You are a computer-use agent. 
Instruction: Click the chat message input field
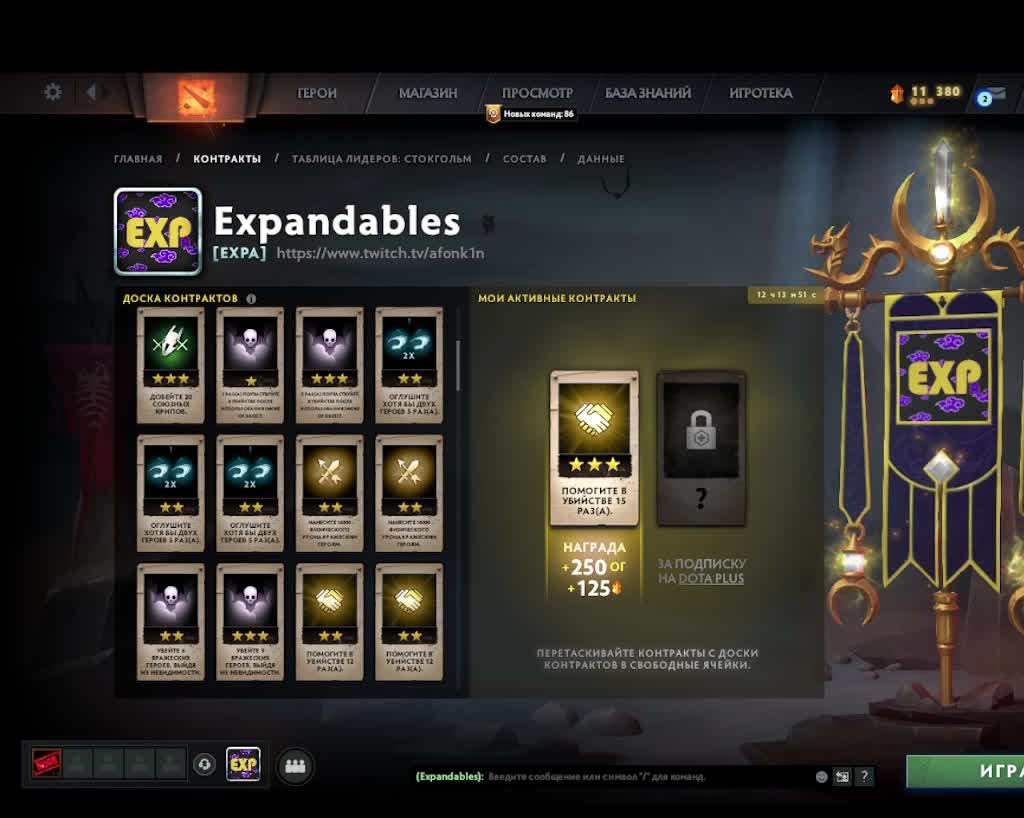[647, 776]
